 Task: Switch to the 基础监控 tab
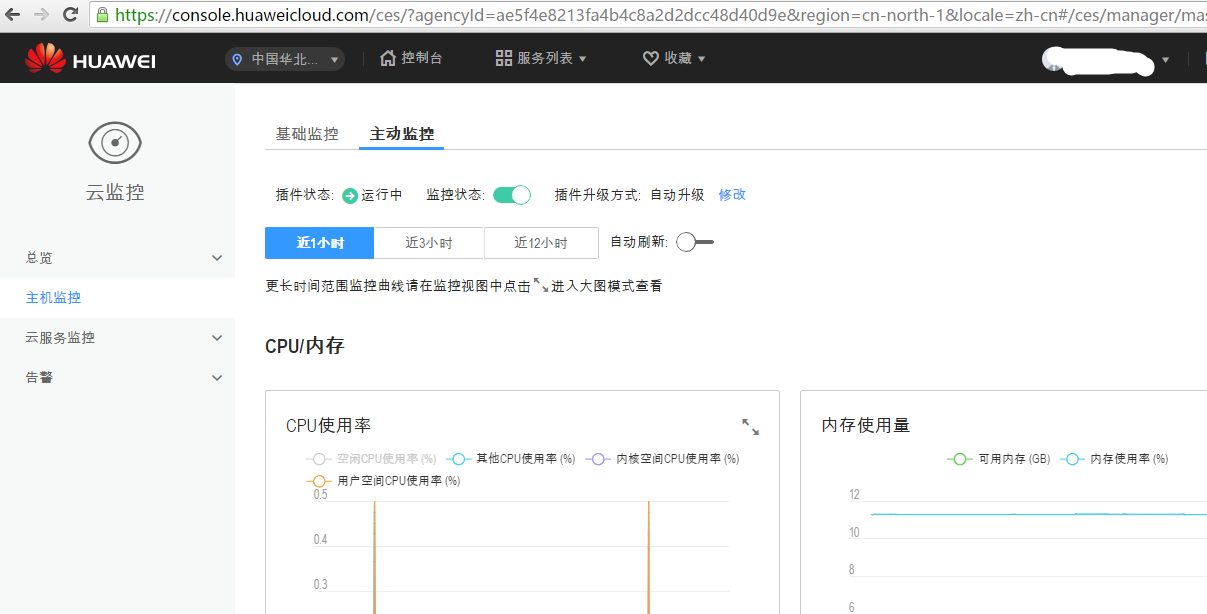coord(307,134)
